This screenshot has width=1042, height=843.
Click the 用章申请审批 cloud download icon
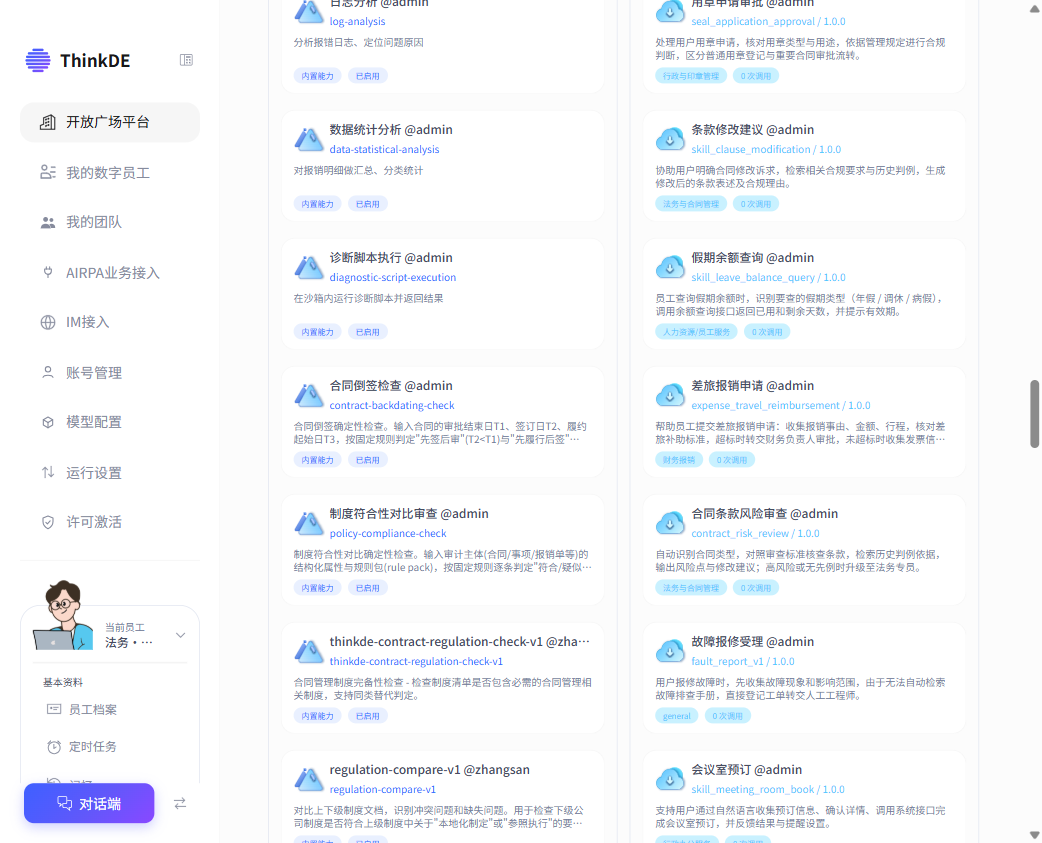(670, 11)
